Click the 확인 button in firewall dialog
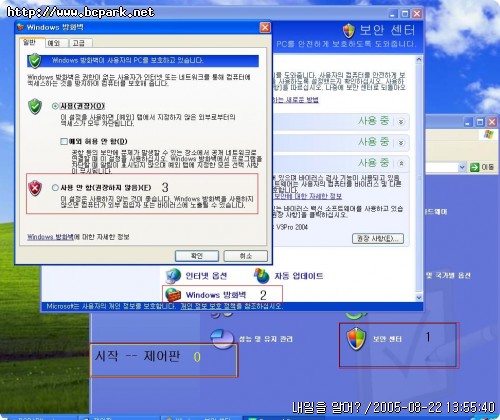 [x=197, y=256]
